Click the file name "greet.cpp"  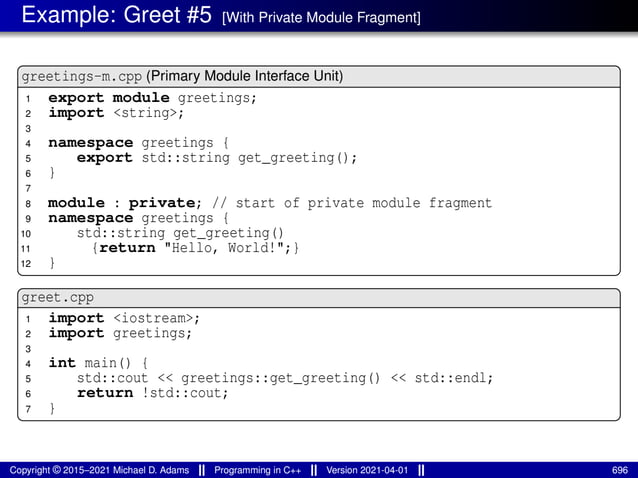tap(57, 298)
